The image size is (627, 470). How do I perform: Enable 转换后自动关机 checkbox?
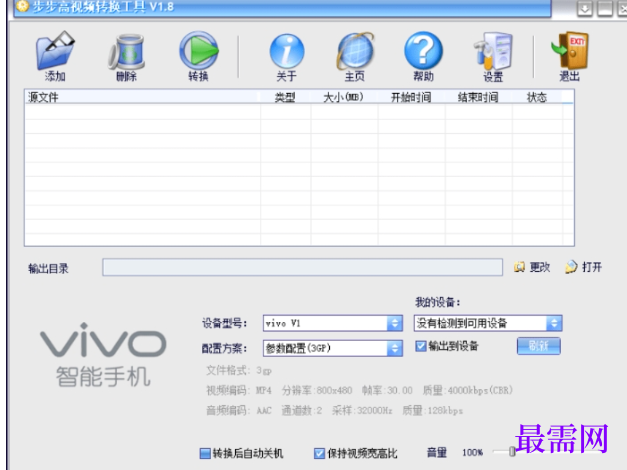coord(205,453)
